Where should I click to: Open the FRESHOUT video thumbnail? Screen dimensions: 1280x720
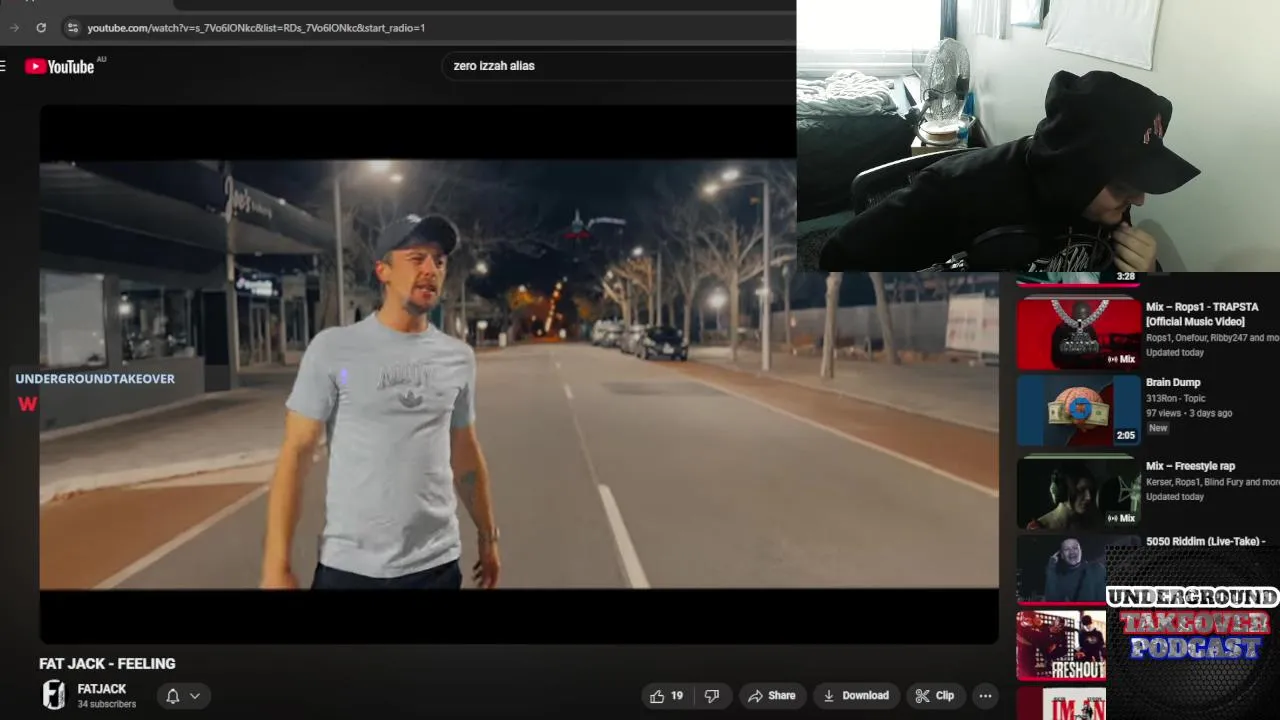pos(1062,646)
